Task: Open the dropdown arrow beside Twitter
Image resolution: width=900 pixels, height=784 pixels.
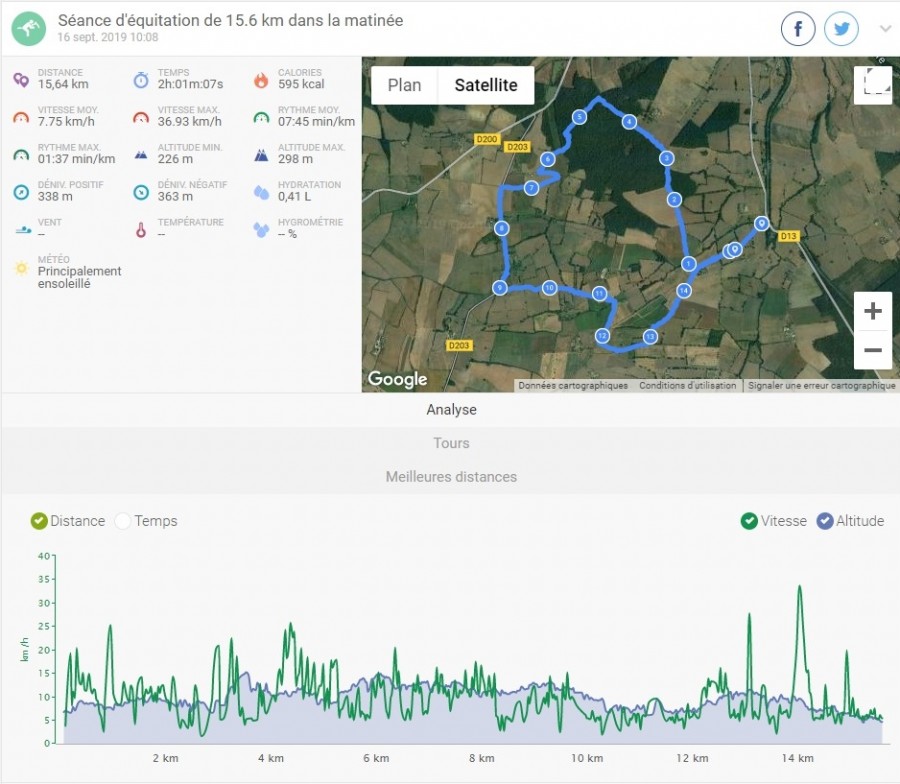Action: coord(885,29)
